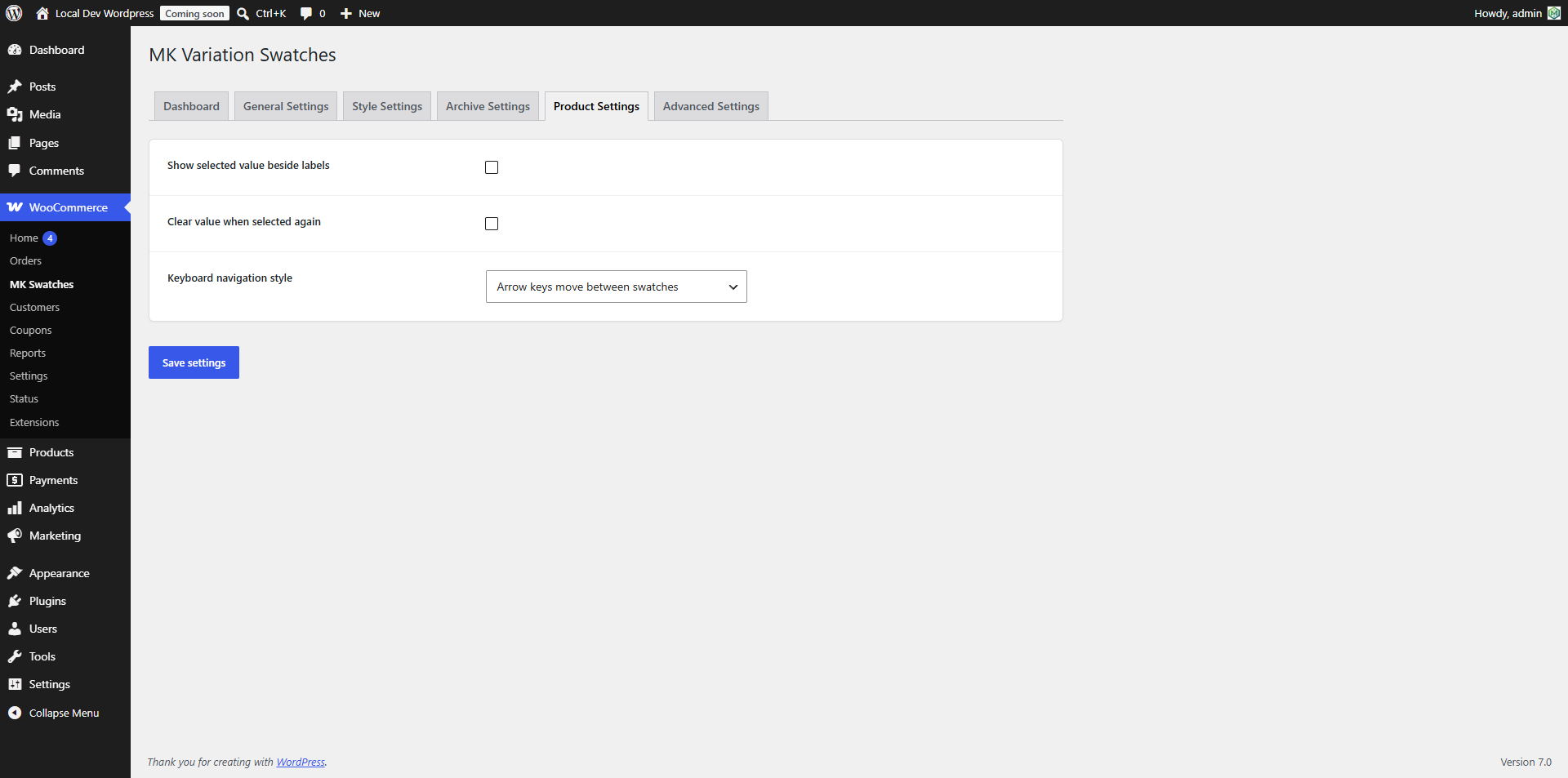Click the Plugins plug icon
Image resolution: width=1568 pixels, height=778 pixels.
click(x=15, y=601)
